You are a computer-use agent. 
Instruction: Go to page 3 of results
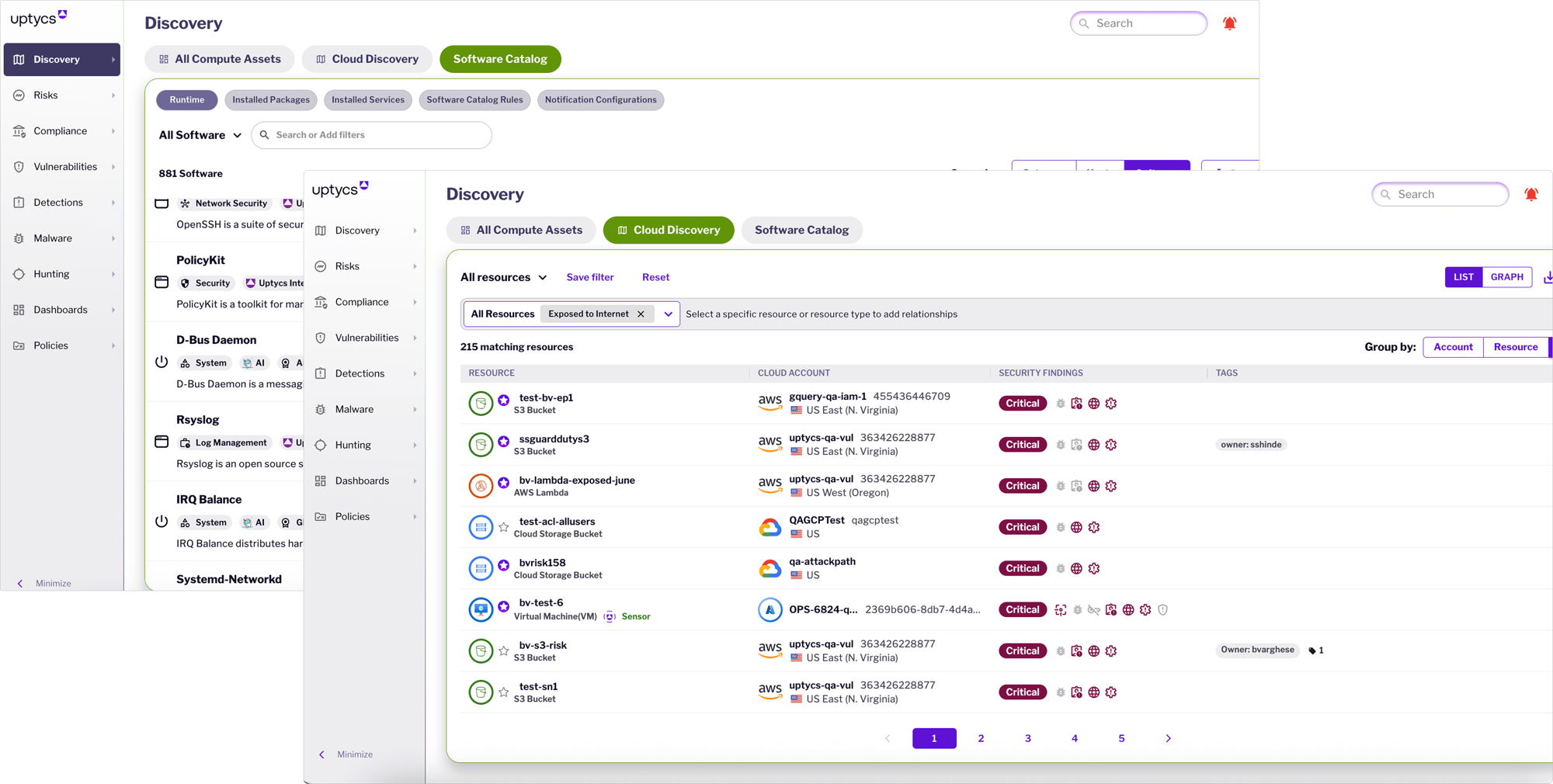(1027, 738)
